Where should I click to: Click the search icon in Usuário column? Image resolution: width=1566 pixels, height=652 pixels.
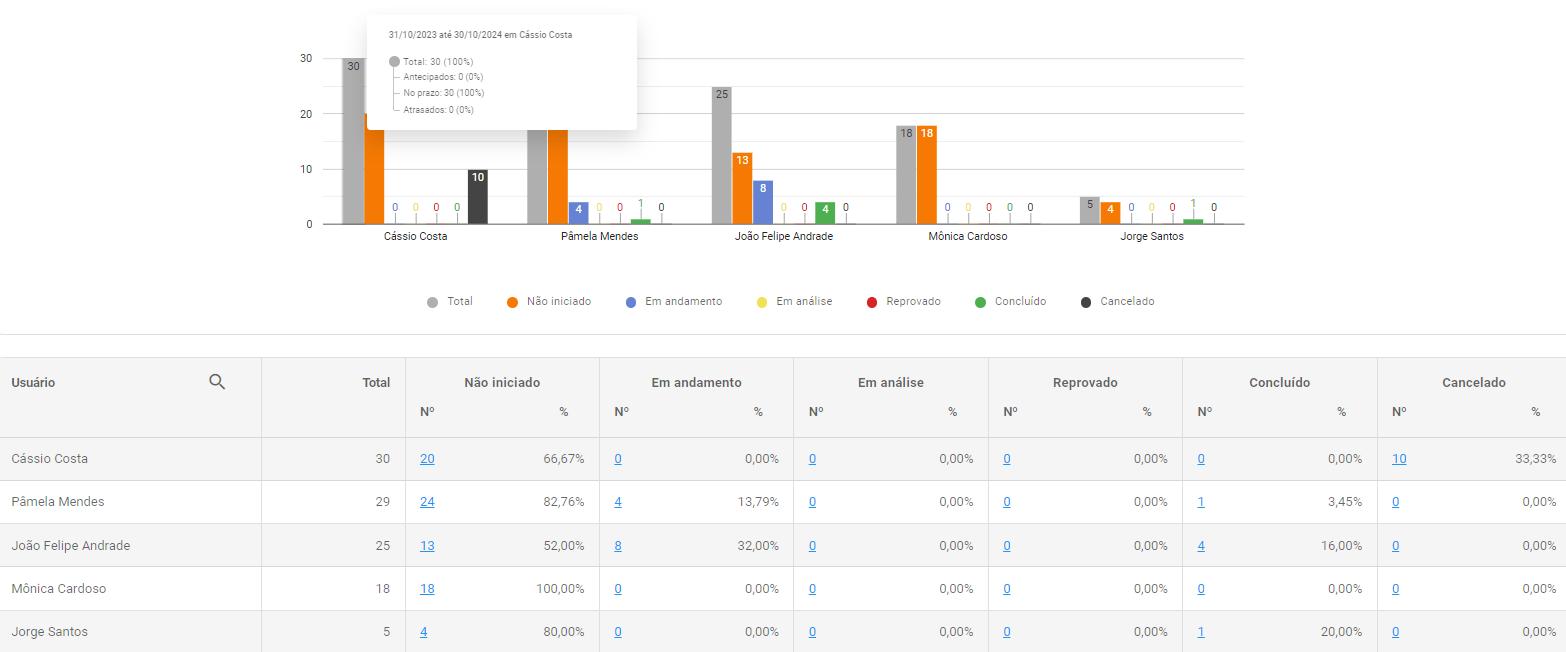217,382
